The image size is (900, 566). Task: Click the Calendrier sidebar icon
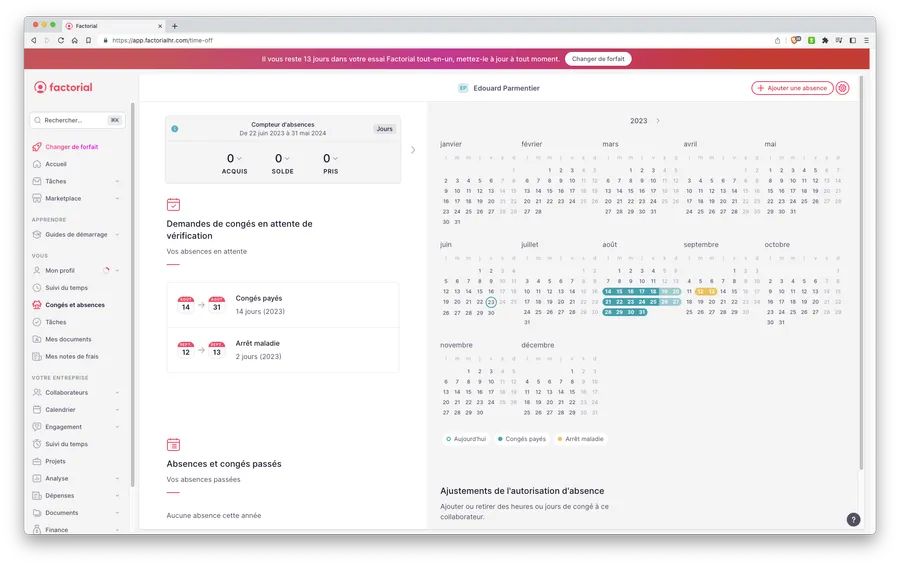(x=37, y=410)
